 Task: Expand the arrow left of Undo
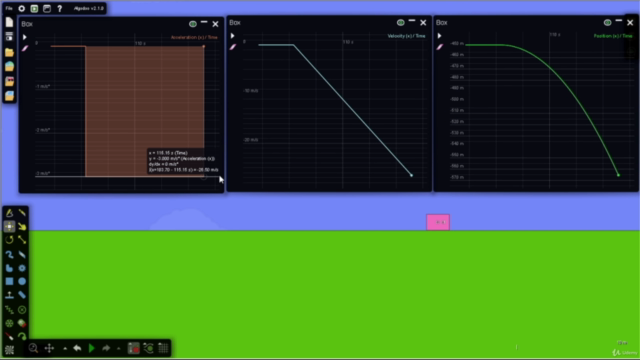tap(65, 349)
